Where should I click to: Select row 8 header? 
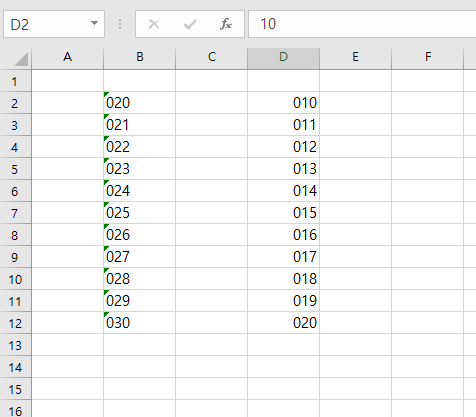(x=15, y=235)
